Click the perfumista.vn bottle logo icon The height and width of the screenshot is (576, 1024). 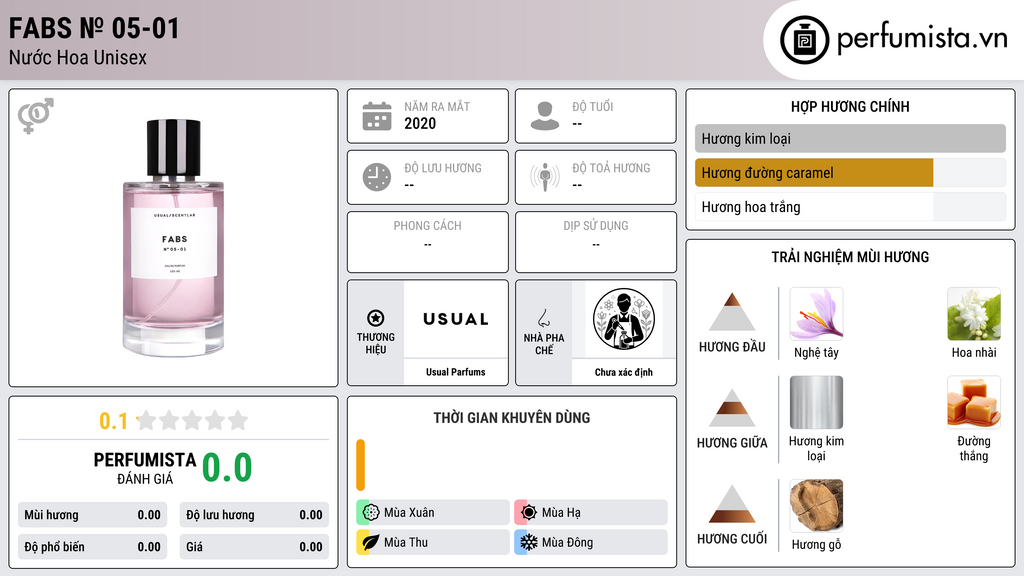coord(804,40)
